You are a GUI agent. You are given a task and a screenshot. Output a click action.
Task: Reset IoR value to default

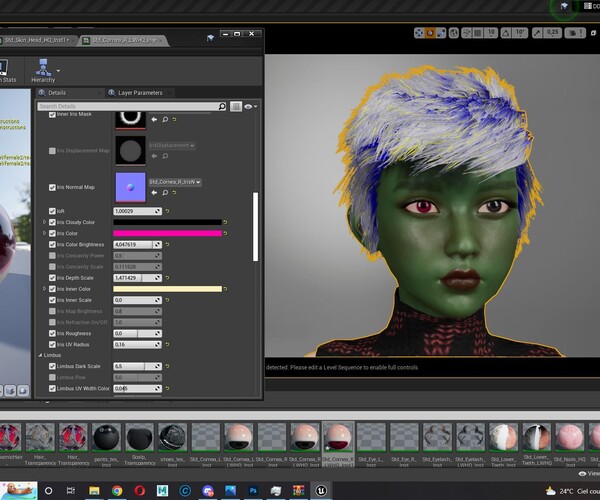[167, 211]
